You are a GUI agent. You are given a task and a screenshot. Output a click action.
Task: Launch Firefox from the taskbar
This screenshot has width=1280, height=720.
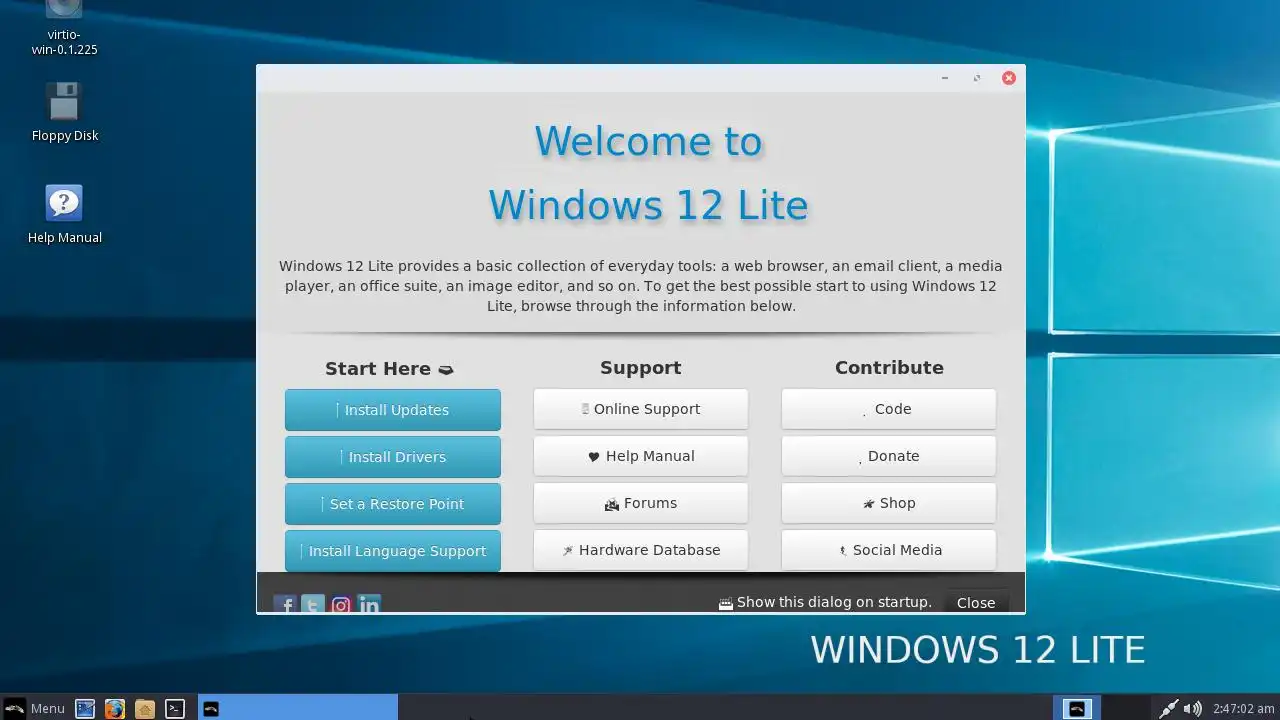[x=115, y=708]
